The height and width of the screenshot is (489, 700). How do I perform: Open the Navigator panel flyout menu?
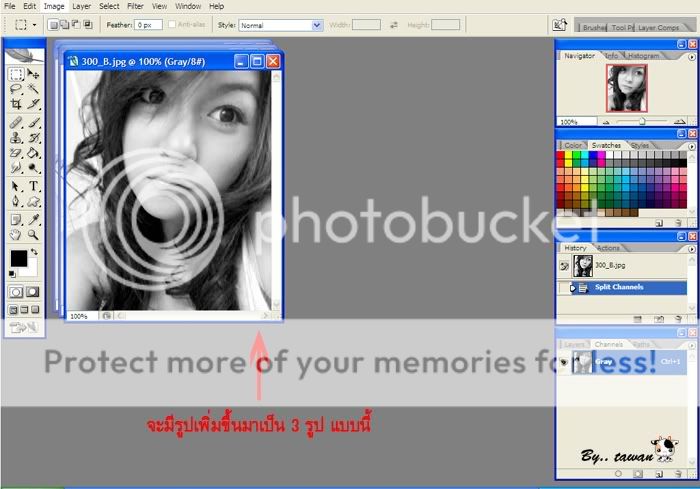click(692, 55)
